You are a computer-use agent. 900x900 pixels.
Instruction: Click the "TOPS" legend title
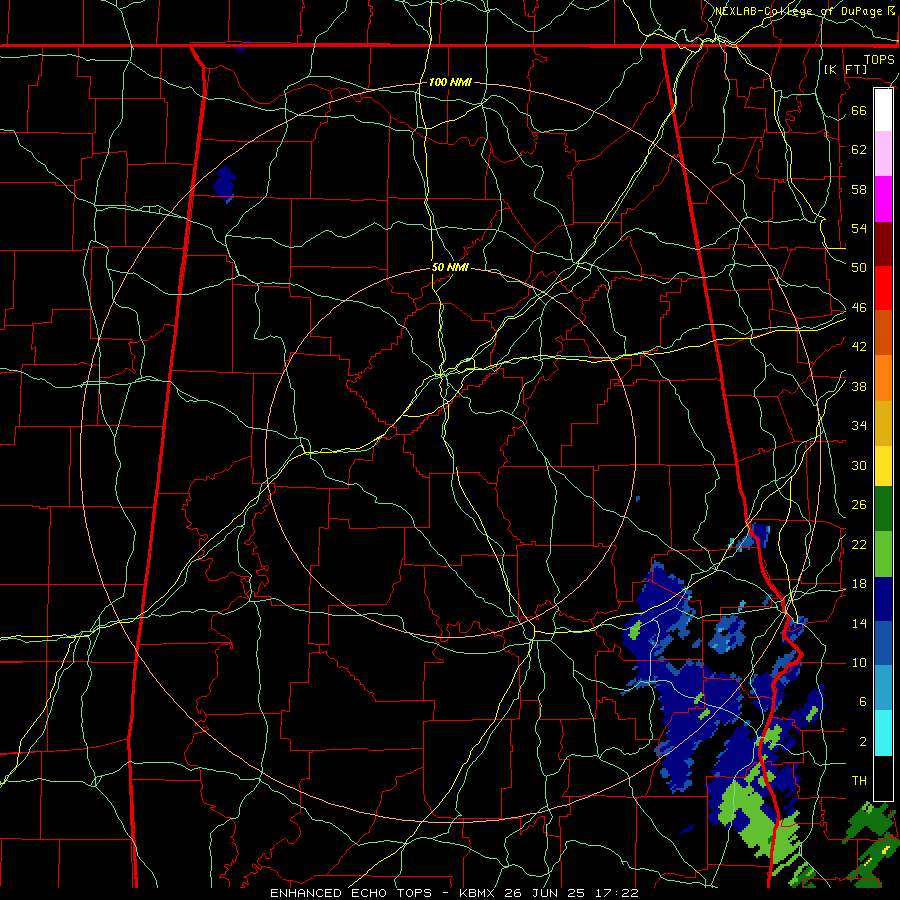879,59
